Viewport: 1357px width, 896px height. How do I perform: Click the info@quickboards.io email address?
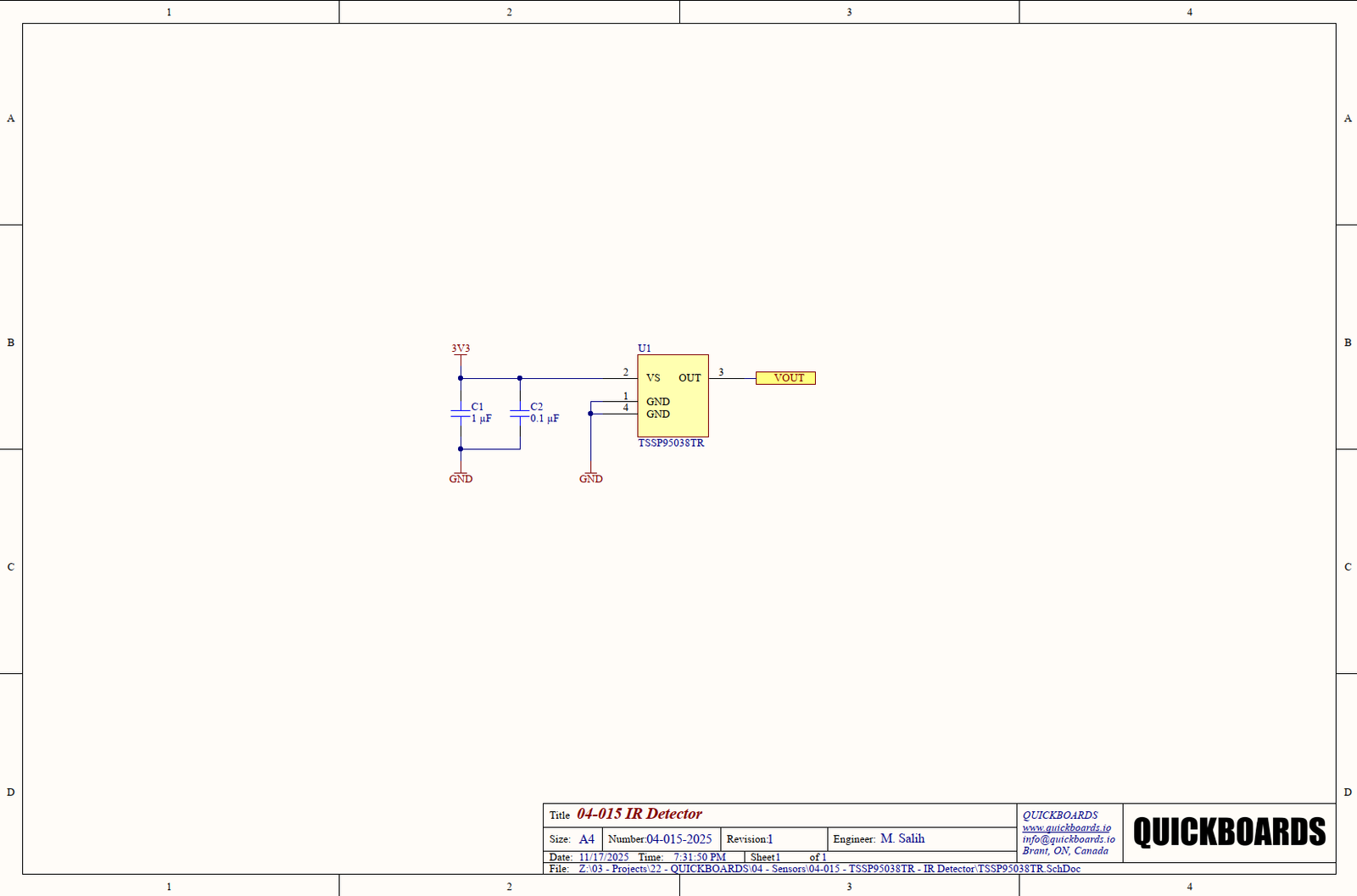[x=1068, y=839]
